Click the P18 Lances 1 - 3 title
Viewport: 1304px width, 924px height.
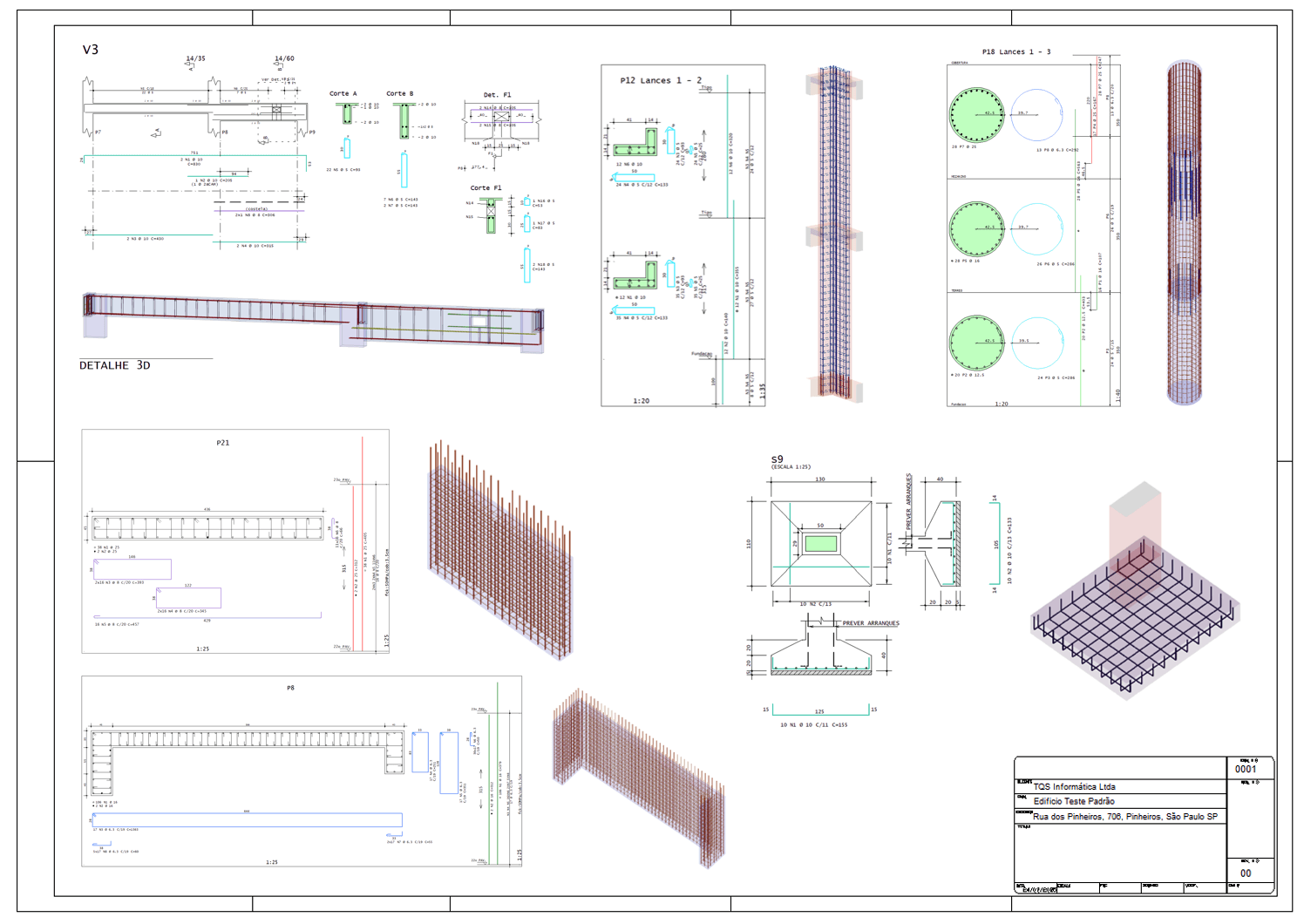pyautogui.click(x=1015, y=52)
